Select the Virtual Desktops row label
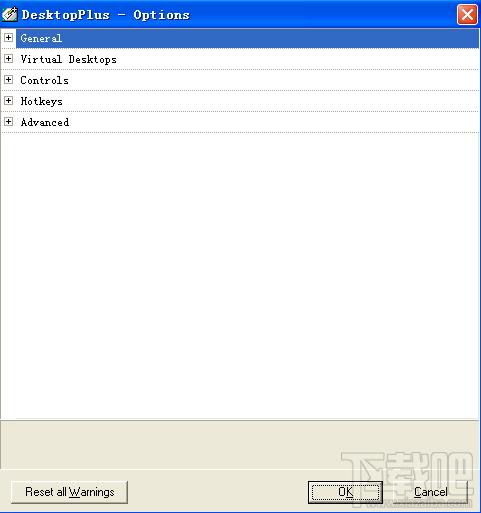The image size is (481, 513). (x=69, y=59)
